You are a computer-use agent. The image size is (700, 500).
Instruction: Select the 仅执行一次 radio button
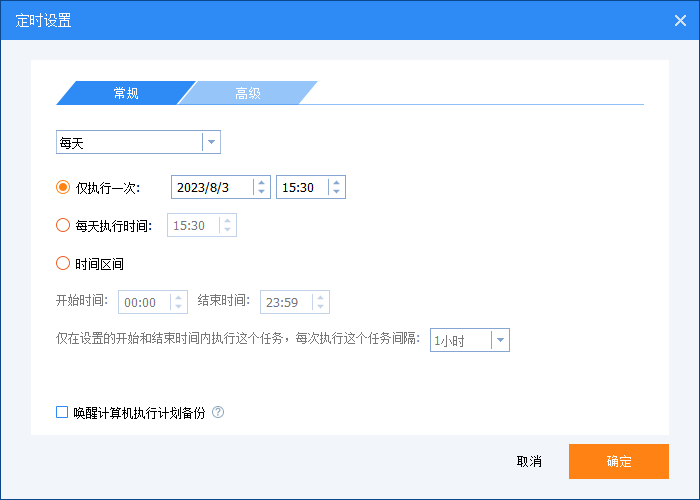[63, 187]
